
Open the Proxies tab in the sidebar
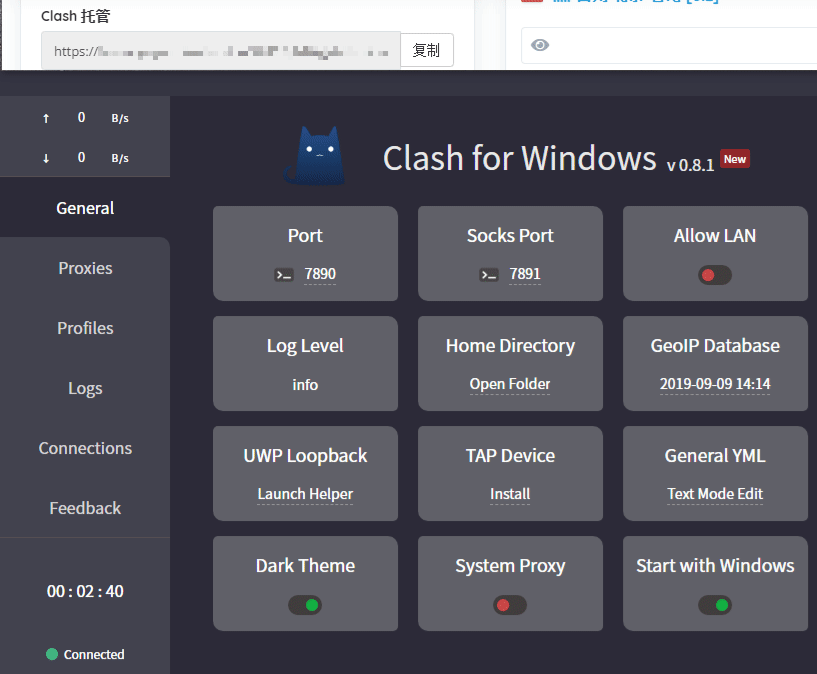click(85, 268)
